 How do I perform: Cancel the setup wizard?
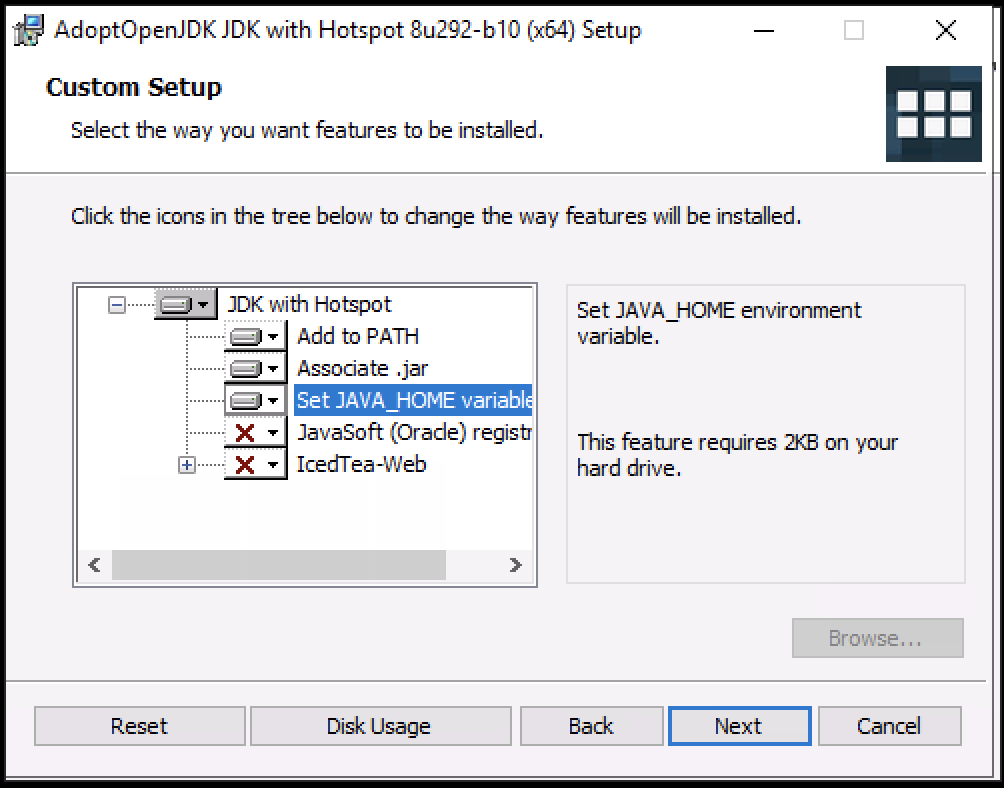[x=889, y=726]
